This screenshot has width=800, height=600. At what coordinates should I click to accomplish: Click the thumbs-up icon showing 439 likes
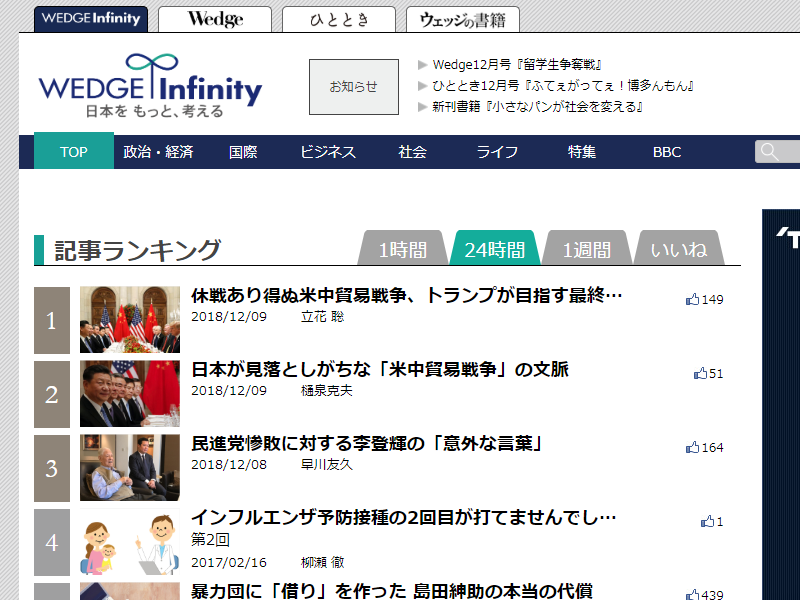tap(692, 595)
